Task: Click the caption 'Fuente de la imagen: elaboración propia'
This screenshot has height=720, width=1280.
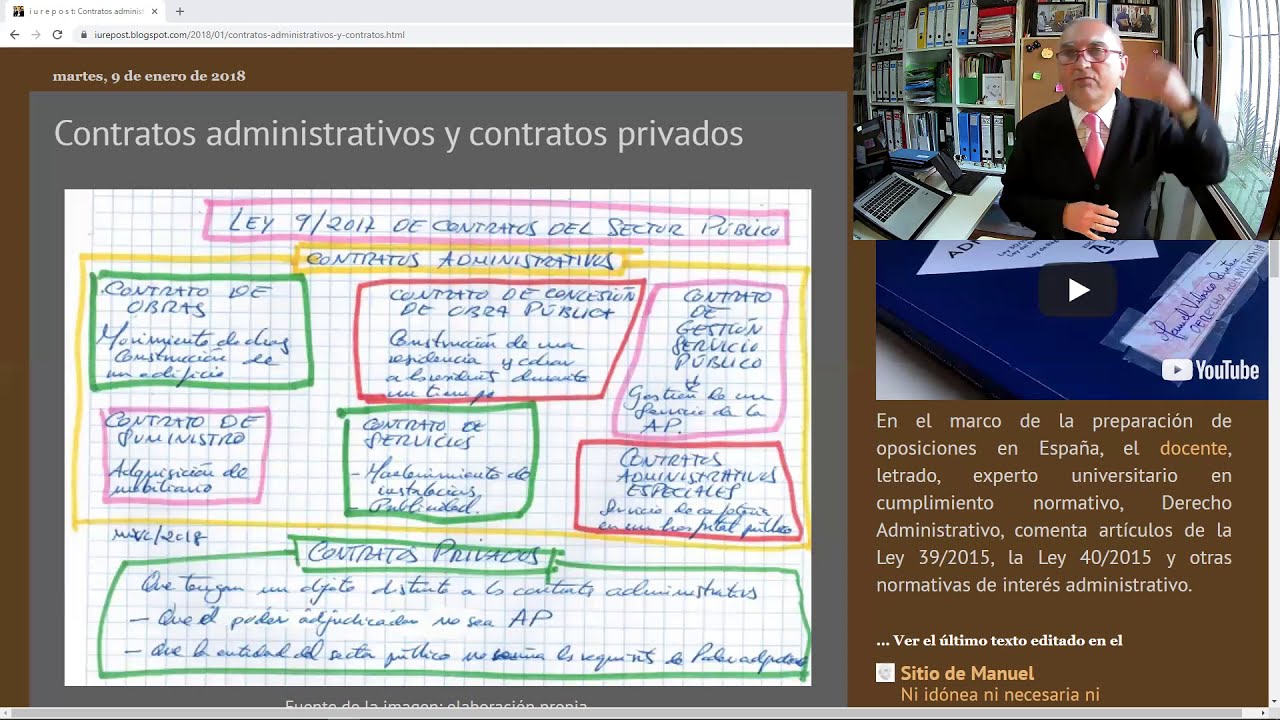Action: tap(436, 705)
